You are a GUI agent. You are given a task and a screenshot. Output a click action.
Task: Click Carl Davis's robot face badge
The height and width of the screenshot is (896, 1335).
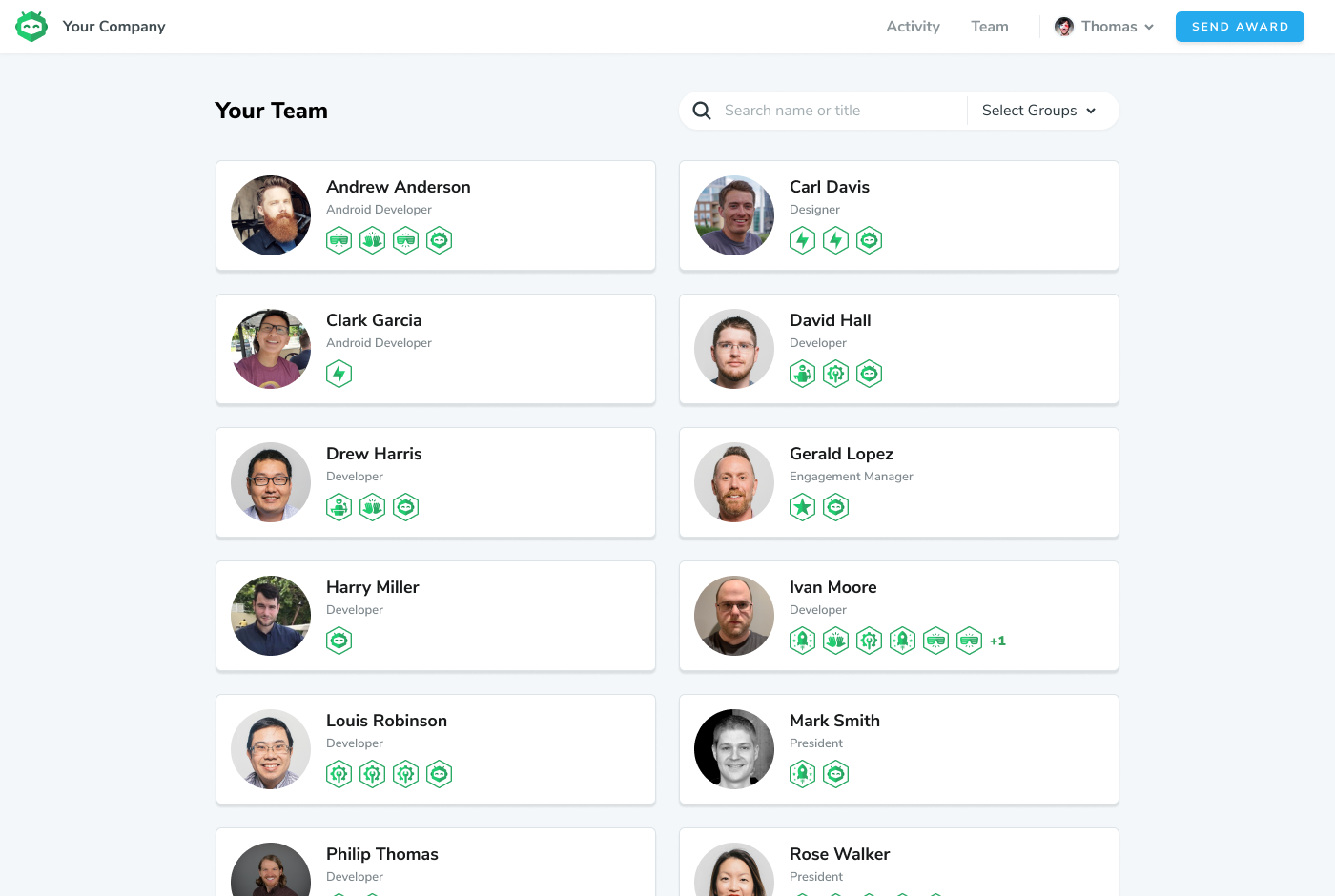coord(869,240)
